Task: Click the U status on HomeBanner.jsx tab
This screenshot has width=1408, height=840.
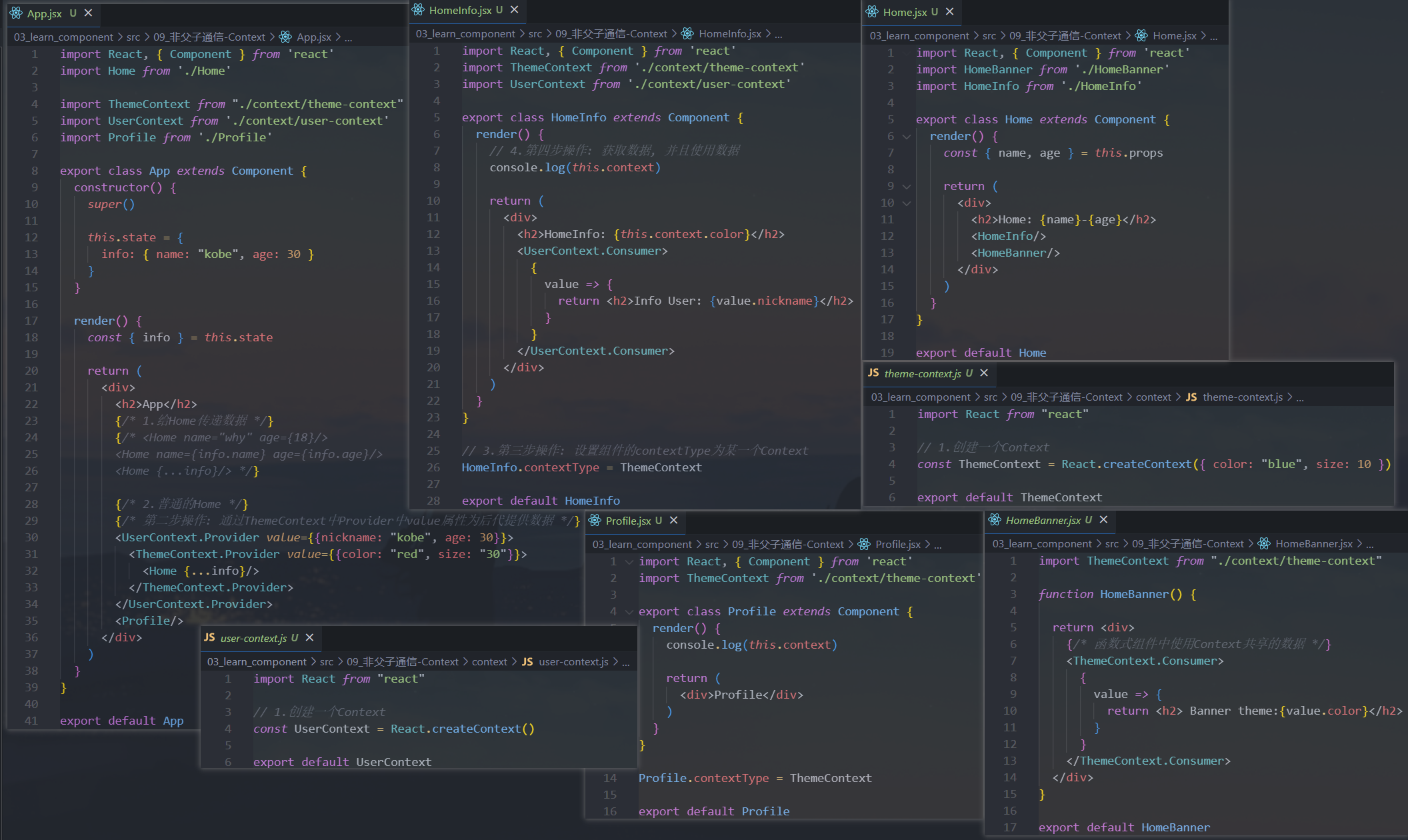Action: pyautogui.click(x=1088, y=519)
